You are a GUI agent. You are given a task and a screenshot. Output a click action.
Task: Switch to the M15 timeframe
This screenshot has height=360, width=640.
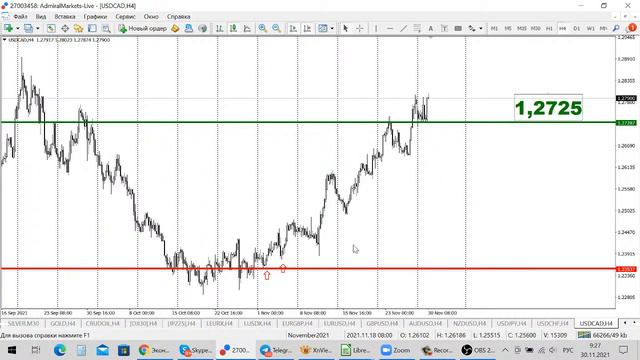(522, 28)
